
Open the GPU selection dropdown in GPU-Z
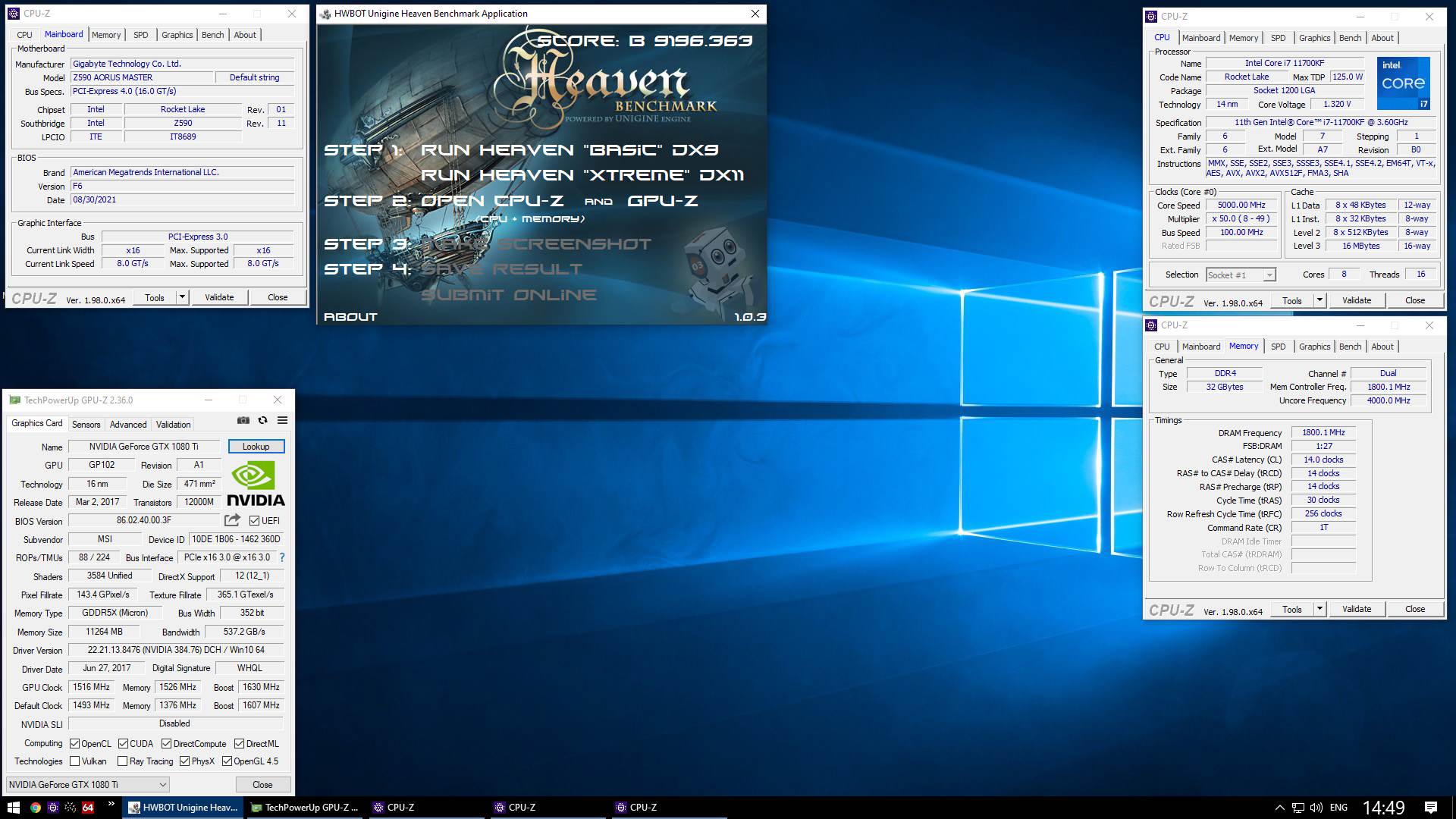click(x=88, y=785)
